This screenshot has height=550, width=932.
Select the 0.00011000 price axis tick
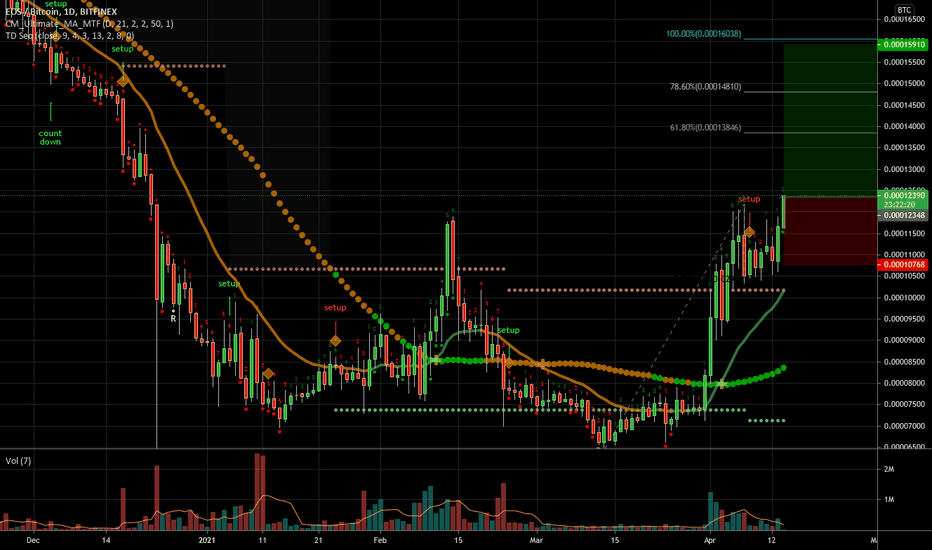pos(904,254)
